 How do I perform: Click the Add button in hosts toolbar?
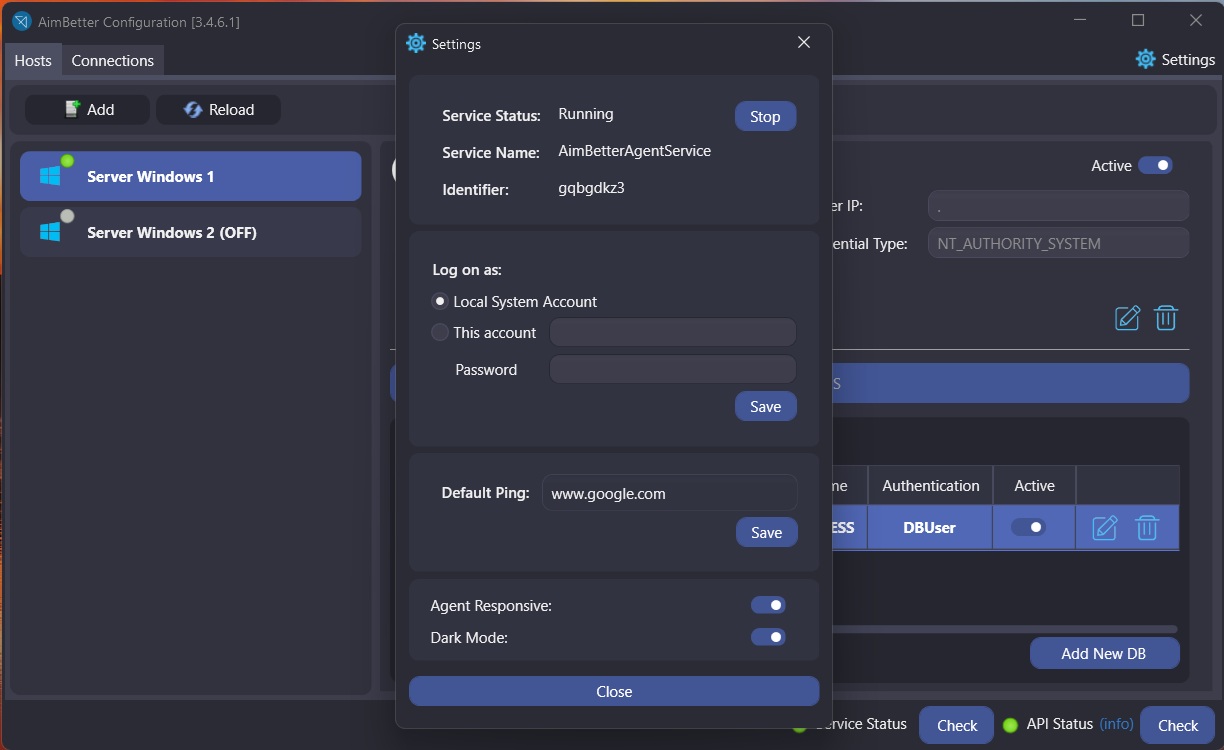[88, 109]
